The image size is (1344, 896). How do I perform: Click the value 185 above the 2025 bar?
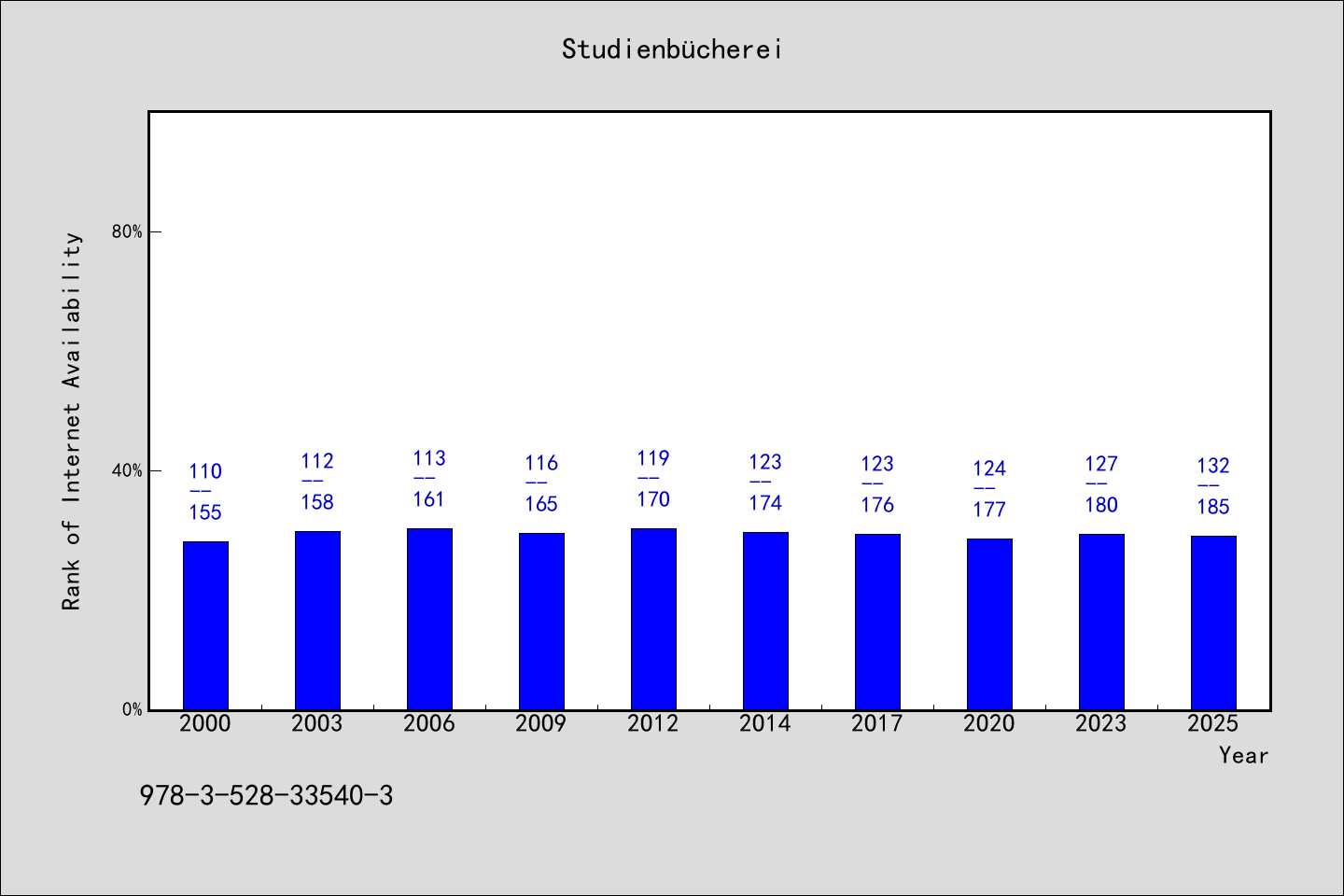click(1213, 507)
